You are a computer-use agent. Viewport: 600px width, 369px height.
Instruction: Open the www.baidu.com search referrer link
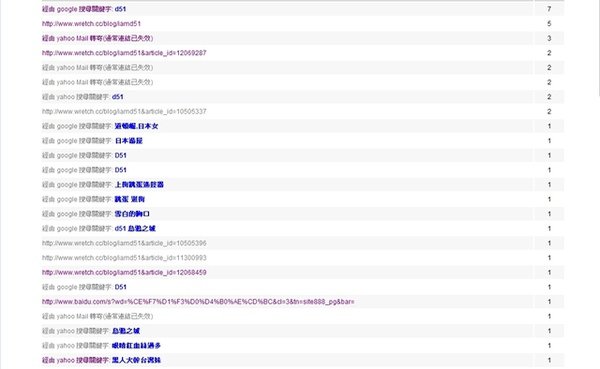pyautogui.click(x=198, y=302)
